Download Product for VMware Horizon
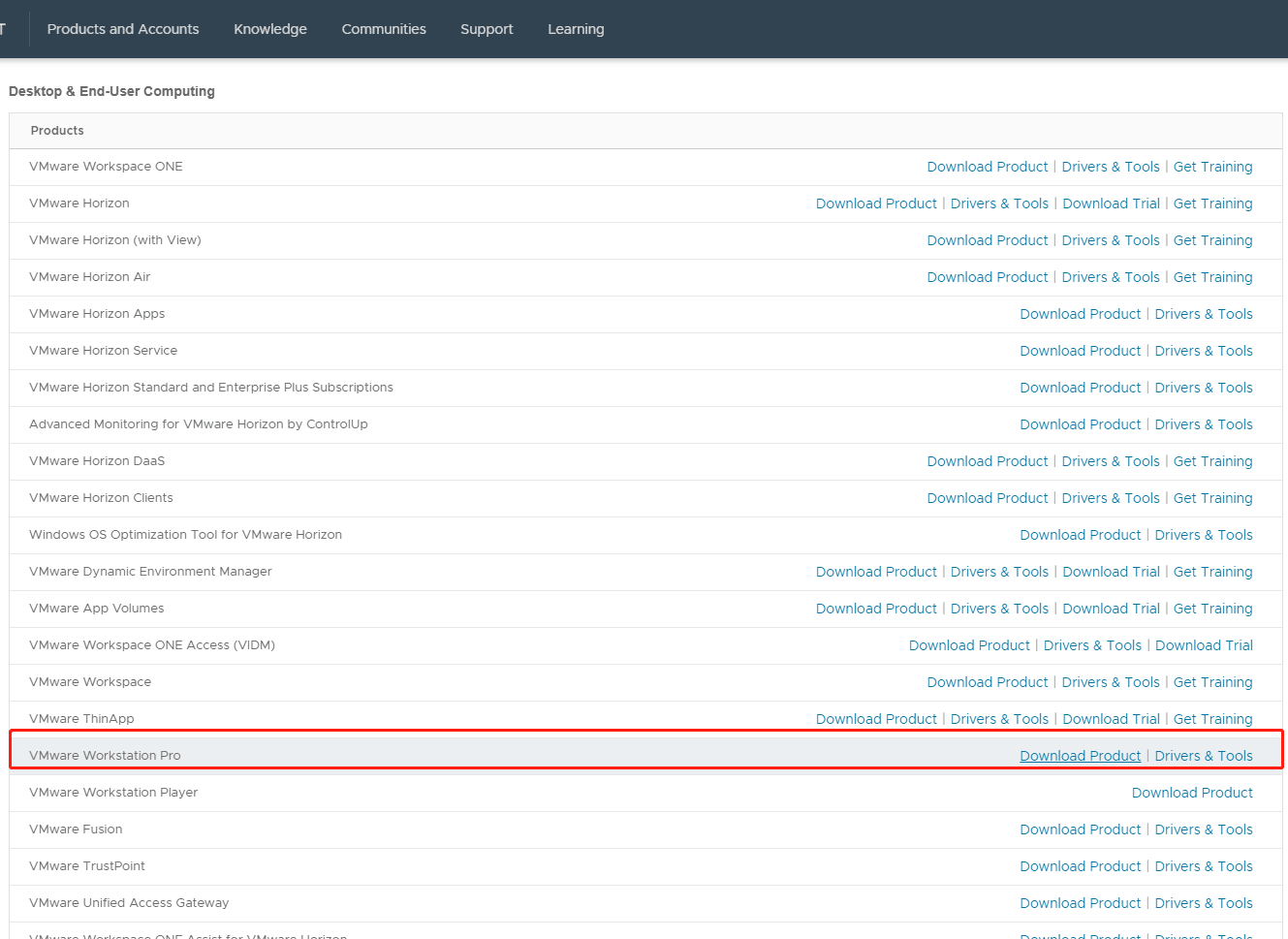Viewport: 1288px width, 939px height. [x=876, y=203]
